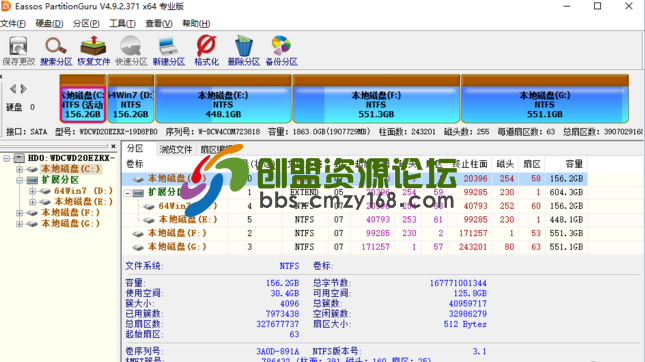Screen dimensions: 645x362
Task: Select HD0:WDCWD20EZRX disk in tree
Action: (71, 158)
